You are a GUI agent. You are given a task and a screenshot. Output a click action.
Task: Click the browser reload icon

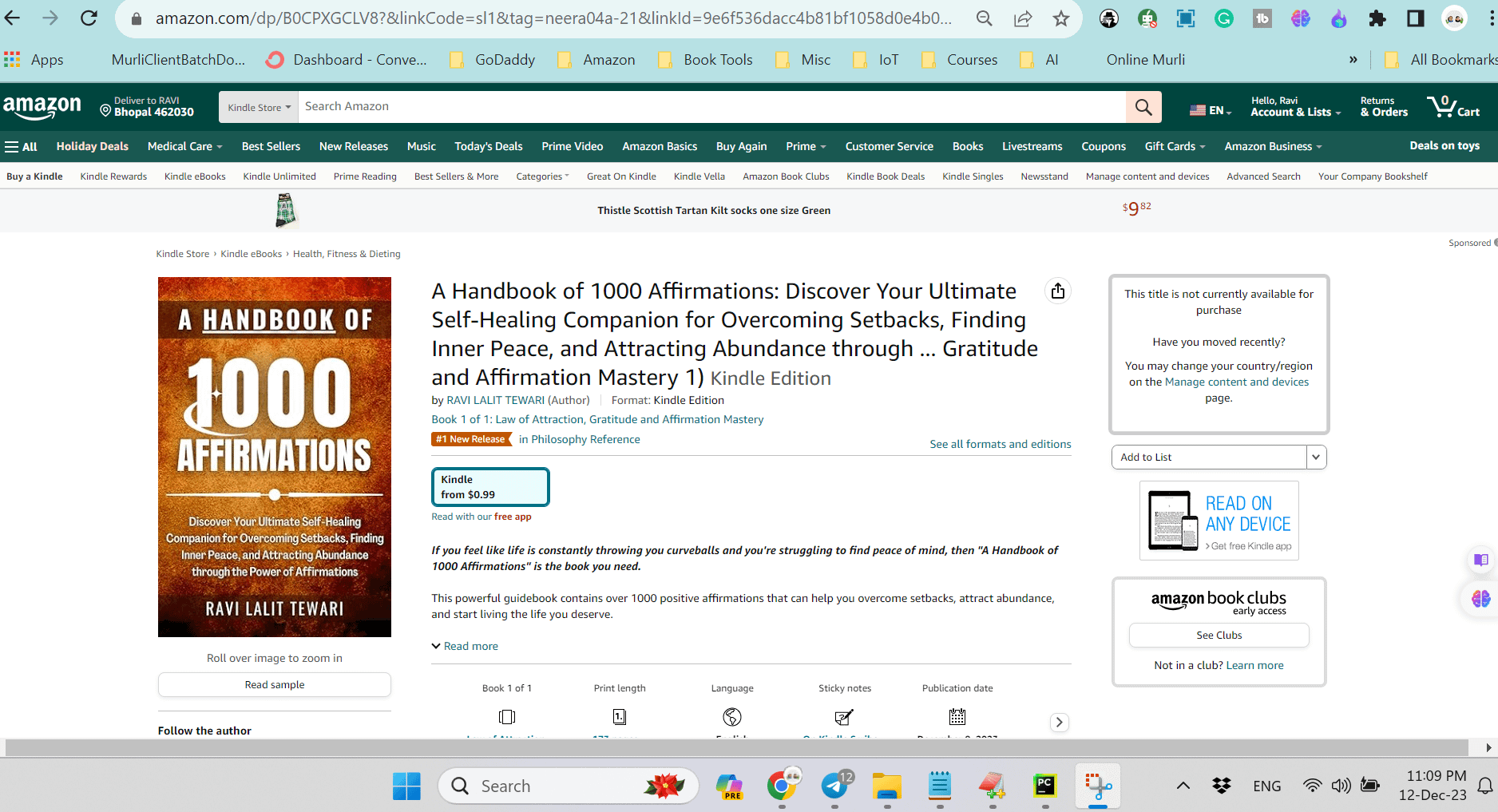(89, 18)
